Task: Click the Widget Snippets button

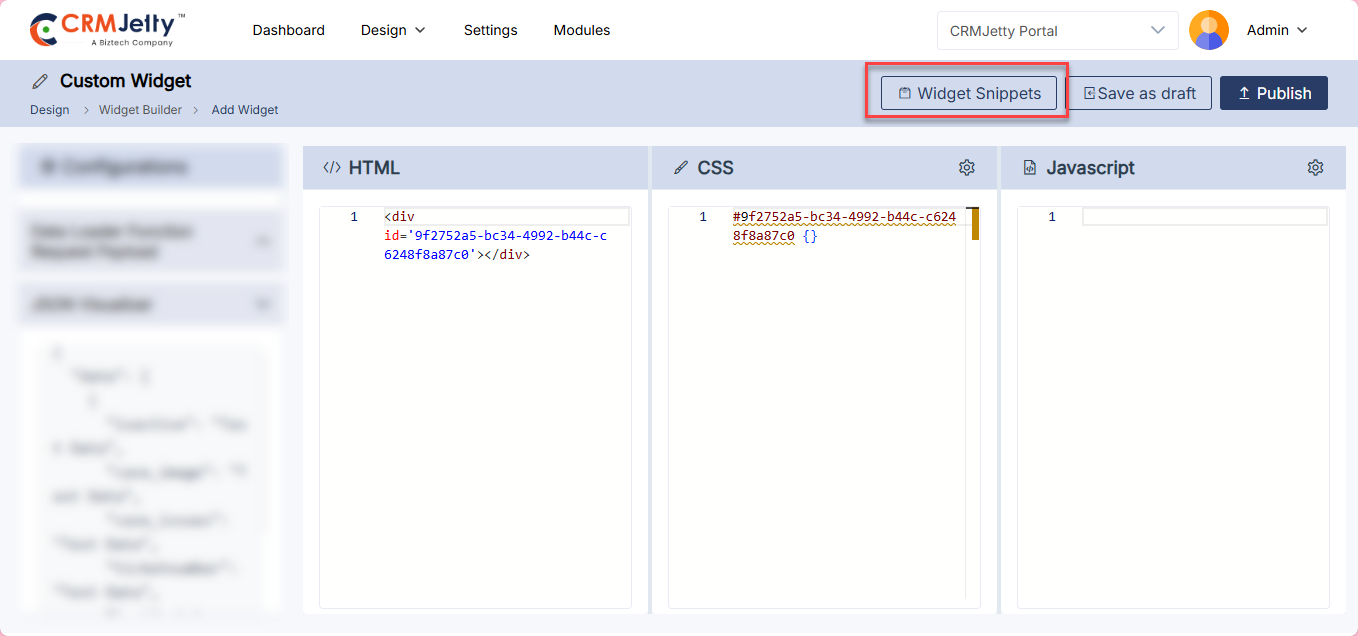Action: pyautogui.click(x=968, y=93)
